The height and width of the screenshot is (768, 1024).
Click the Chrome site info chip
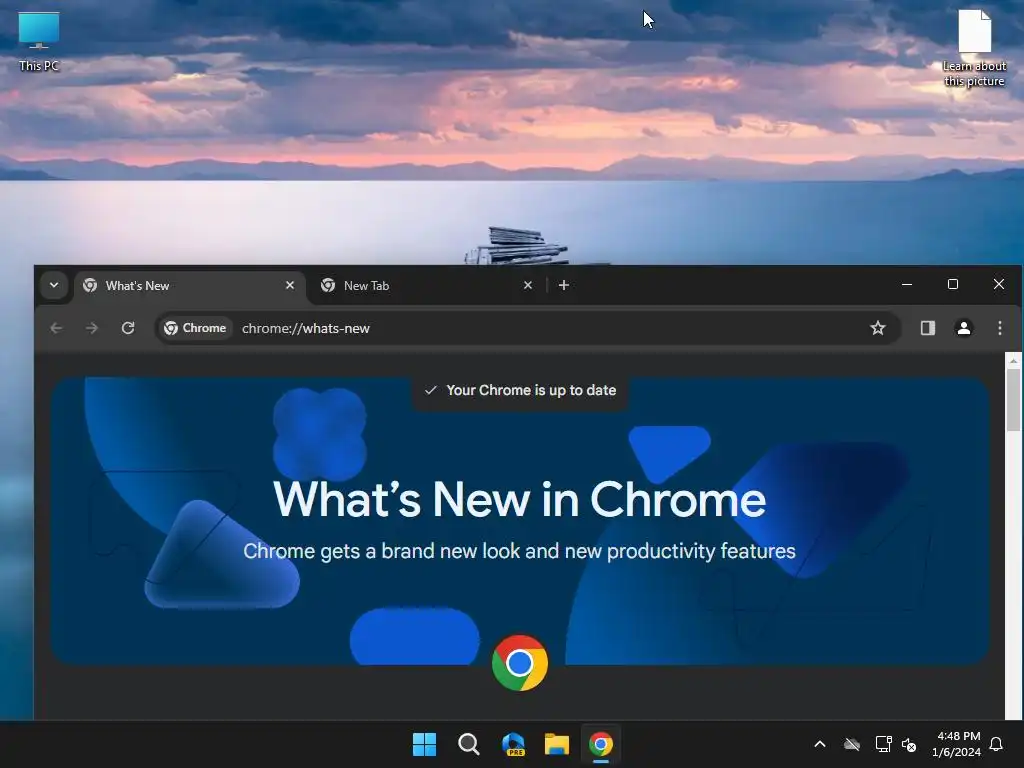click(x=195, y=328)
